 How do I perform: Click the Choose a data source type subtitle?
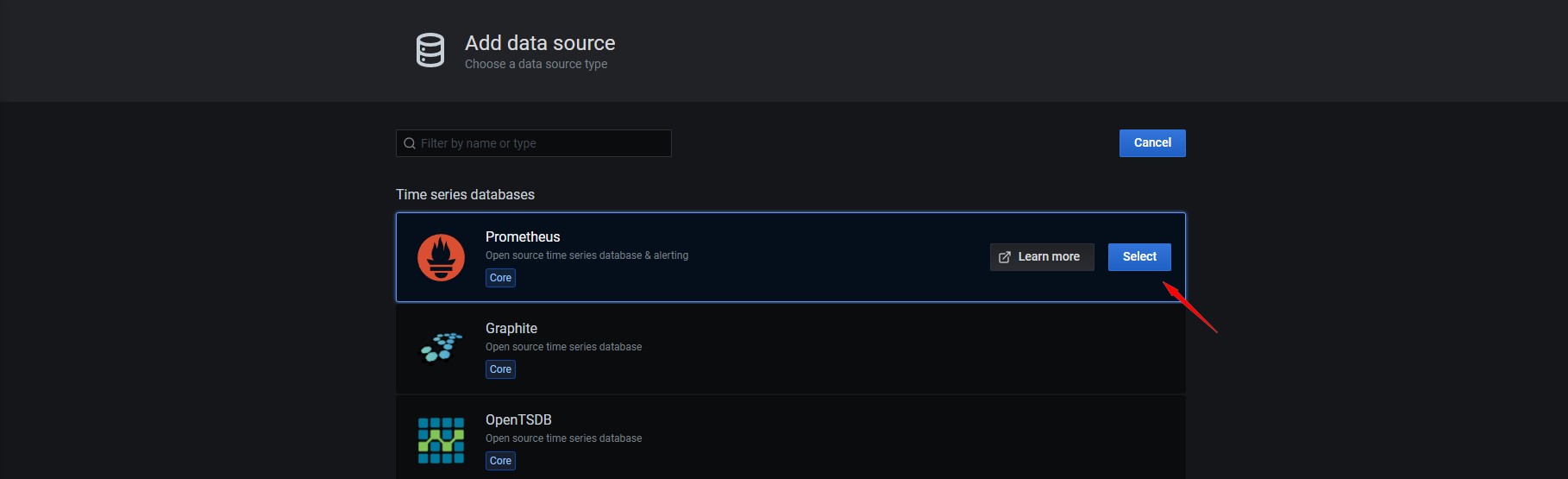(536, 64)
